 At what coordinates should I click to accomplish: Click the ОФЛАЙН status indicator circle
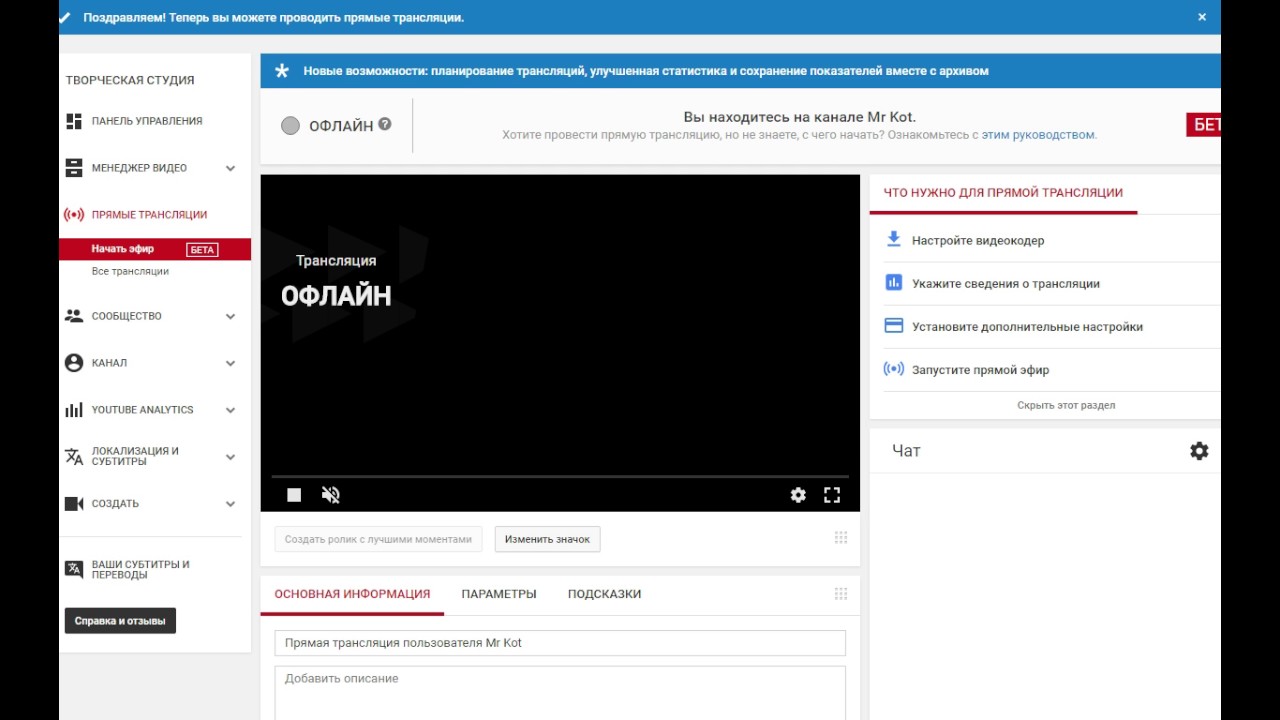coord(290,126)
